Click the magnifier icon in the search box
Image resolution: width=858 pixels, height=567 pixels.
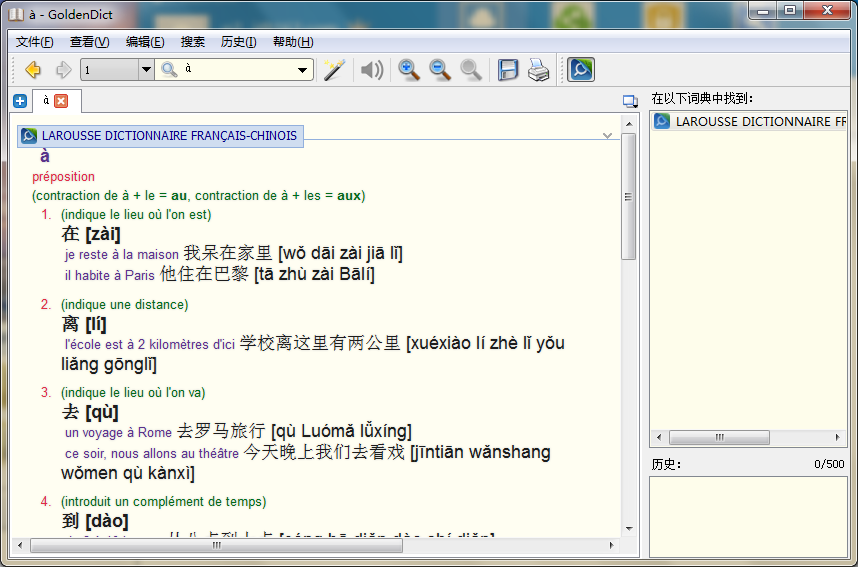[169, 70]
